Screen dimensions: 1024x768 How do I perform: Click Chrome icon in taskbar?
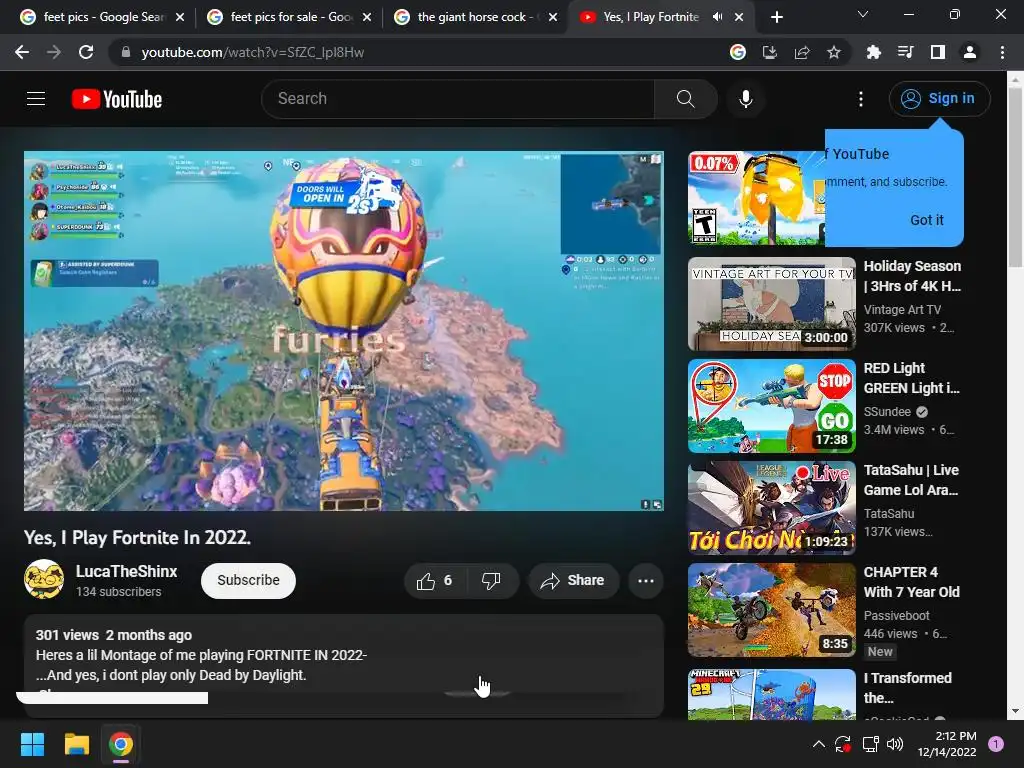pos(121,744)
